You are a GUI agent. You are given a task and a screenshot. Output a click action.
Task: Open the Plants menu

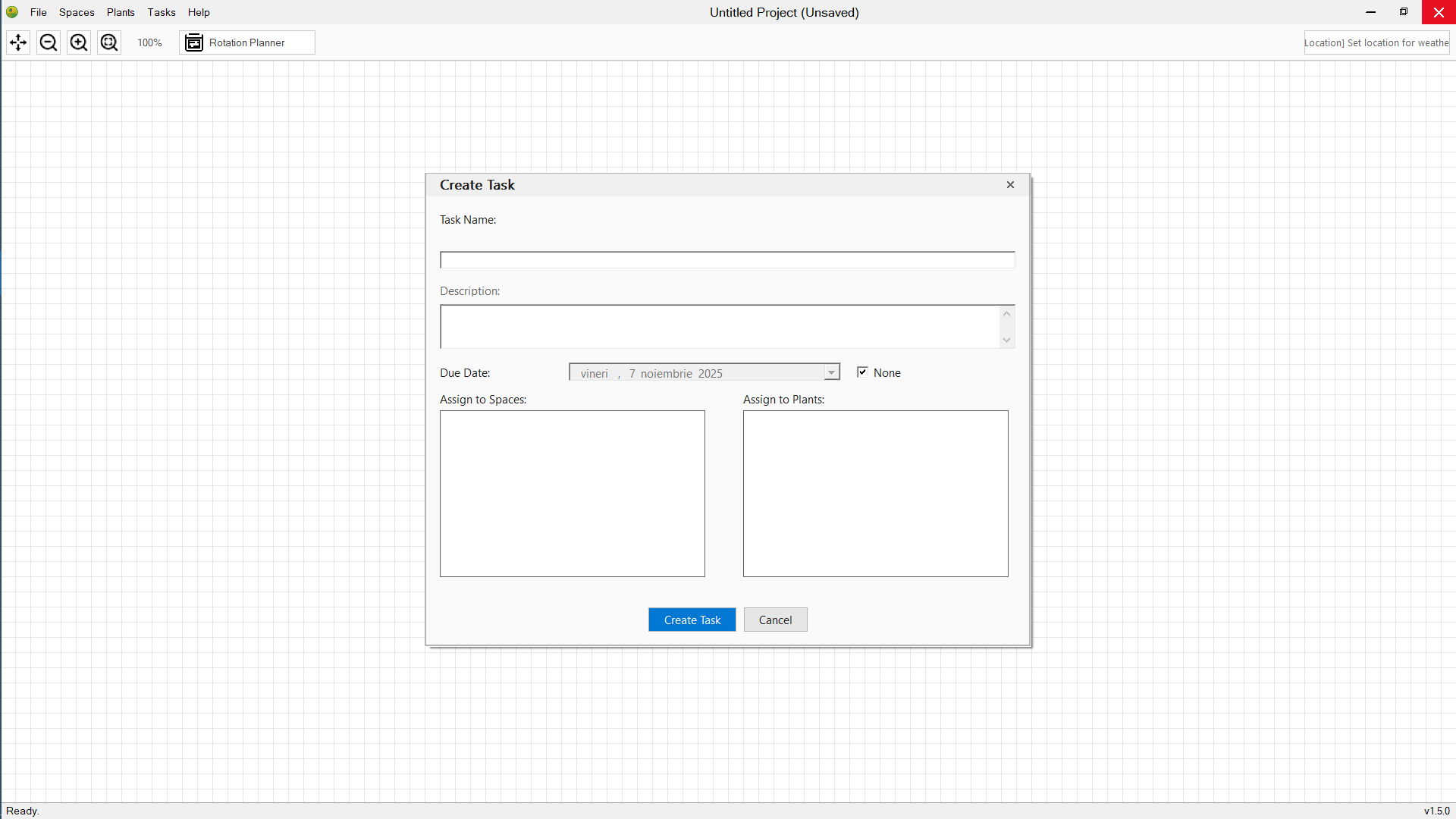[x=121, y=12]
